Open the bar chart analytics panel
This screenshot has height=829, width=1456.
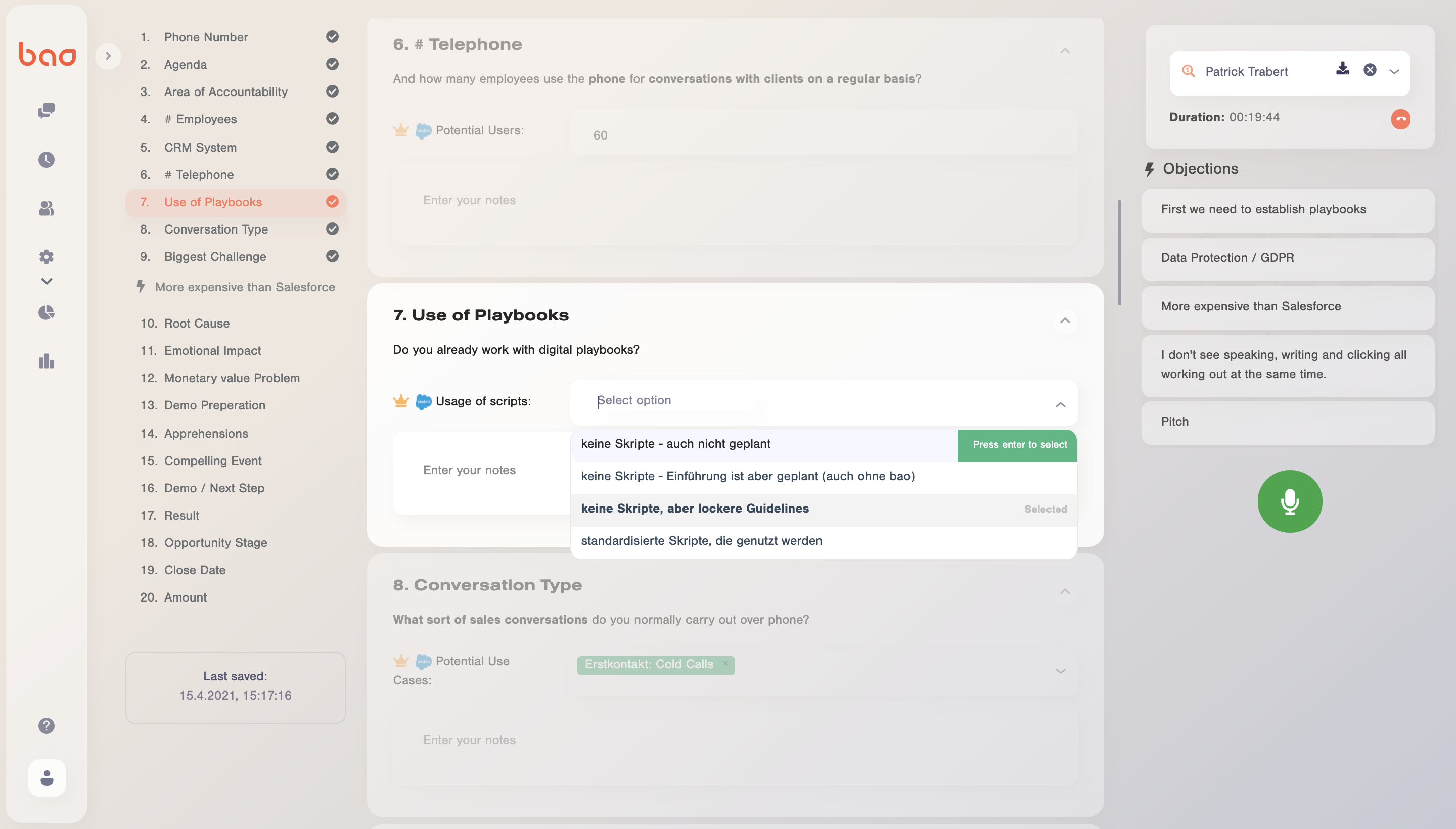[46, 361]
